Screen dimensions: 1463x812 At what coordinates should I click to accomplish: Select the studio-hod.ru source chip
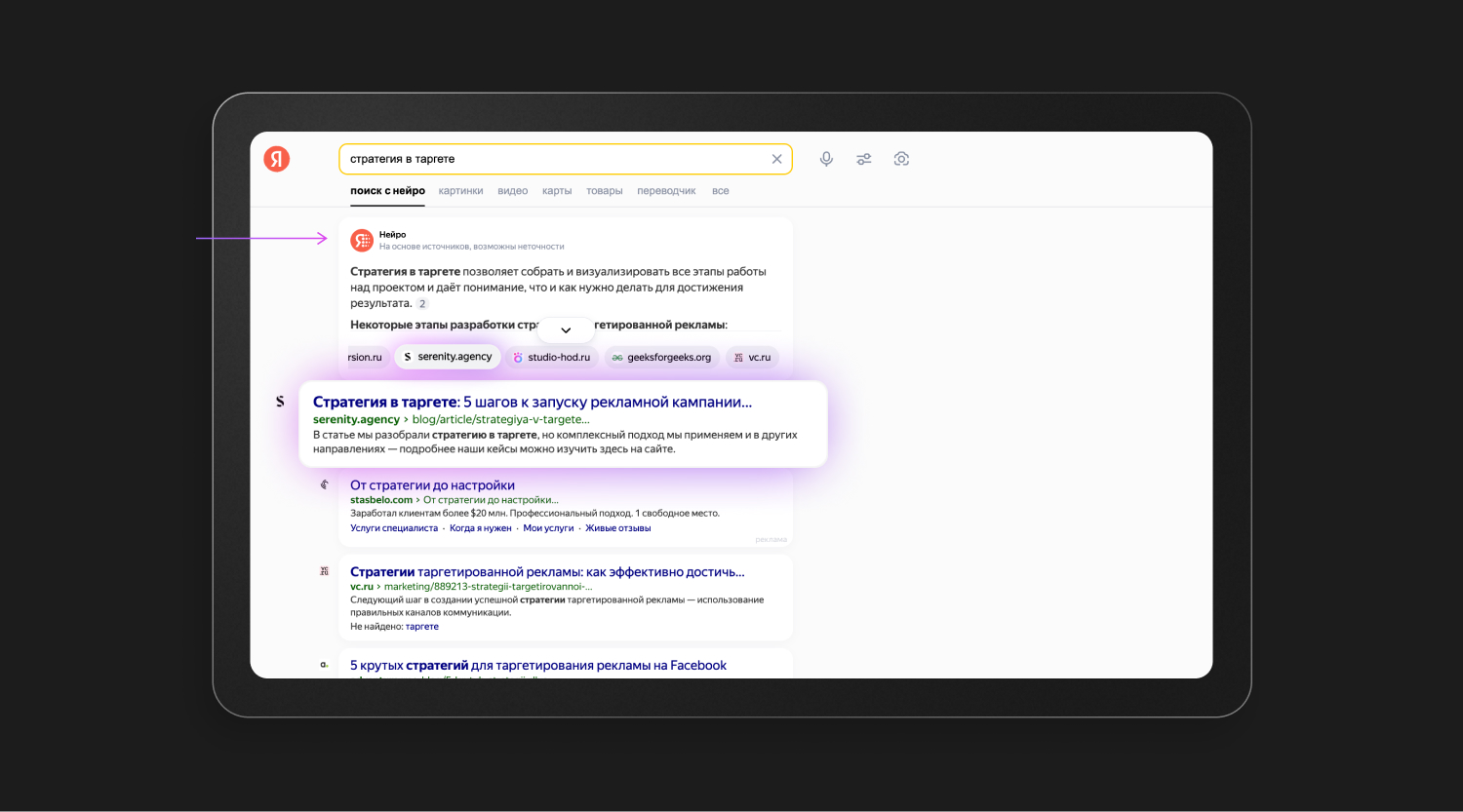click(552, 358)
